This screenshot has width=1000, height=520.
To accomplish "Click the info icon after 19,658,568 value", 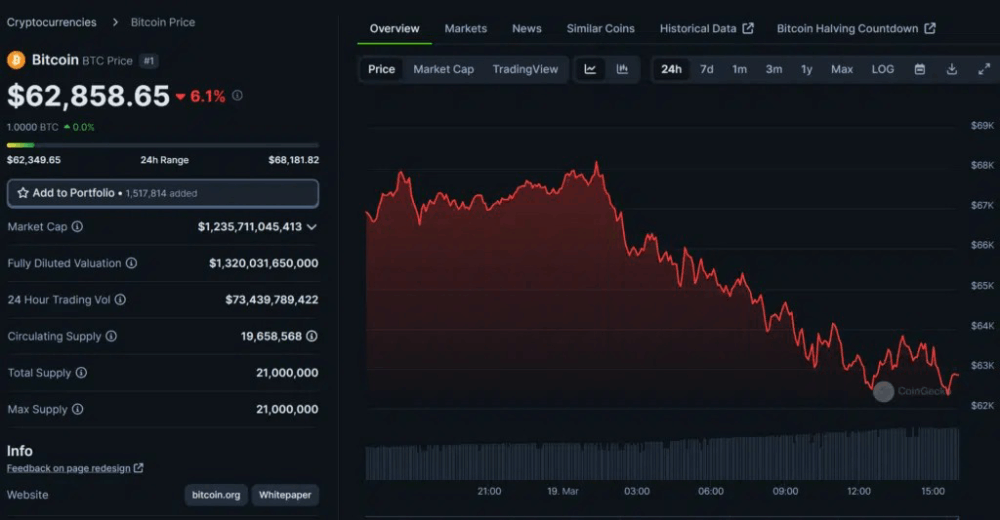I will point(312,336).
